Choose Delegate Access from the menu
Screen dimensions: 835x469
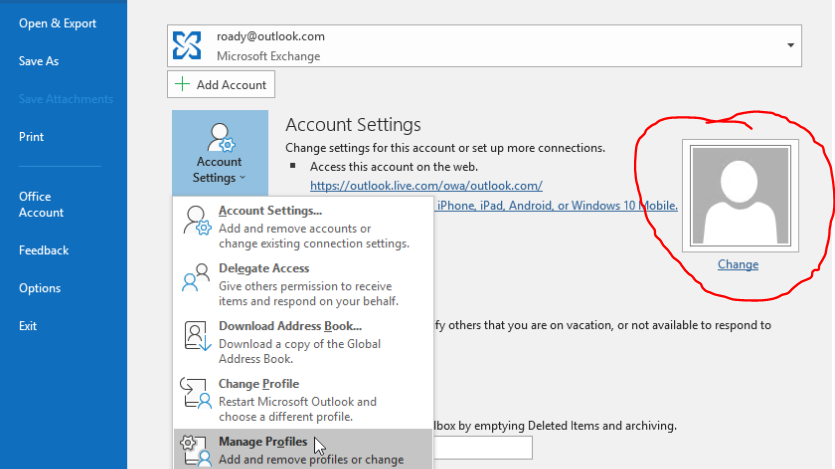tap(303, 284)
